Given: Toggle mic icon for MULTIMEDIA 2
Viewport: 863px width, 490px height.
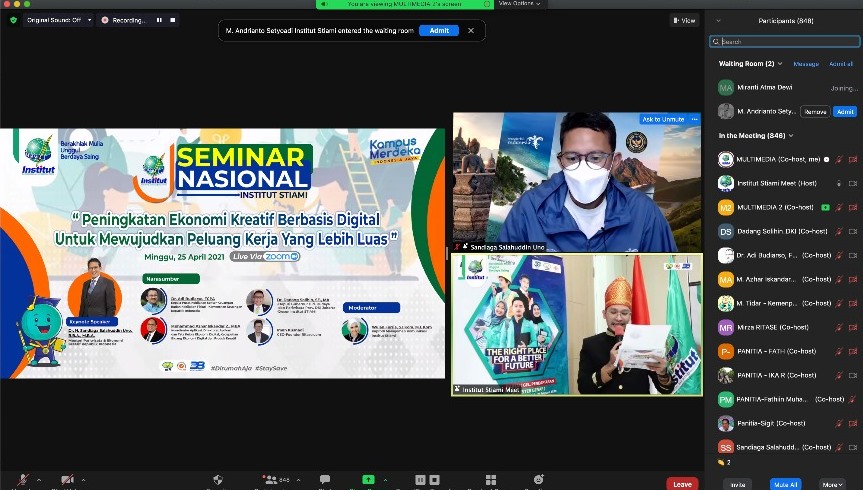Looking at the screenshot, I should click(839, 208).
